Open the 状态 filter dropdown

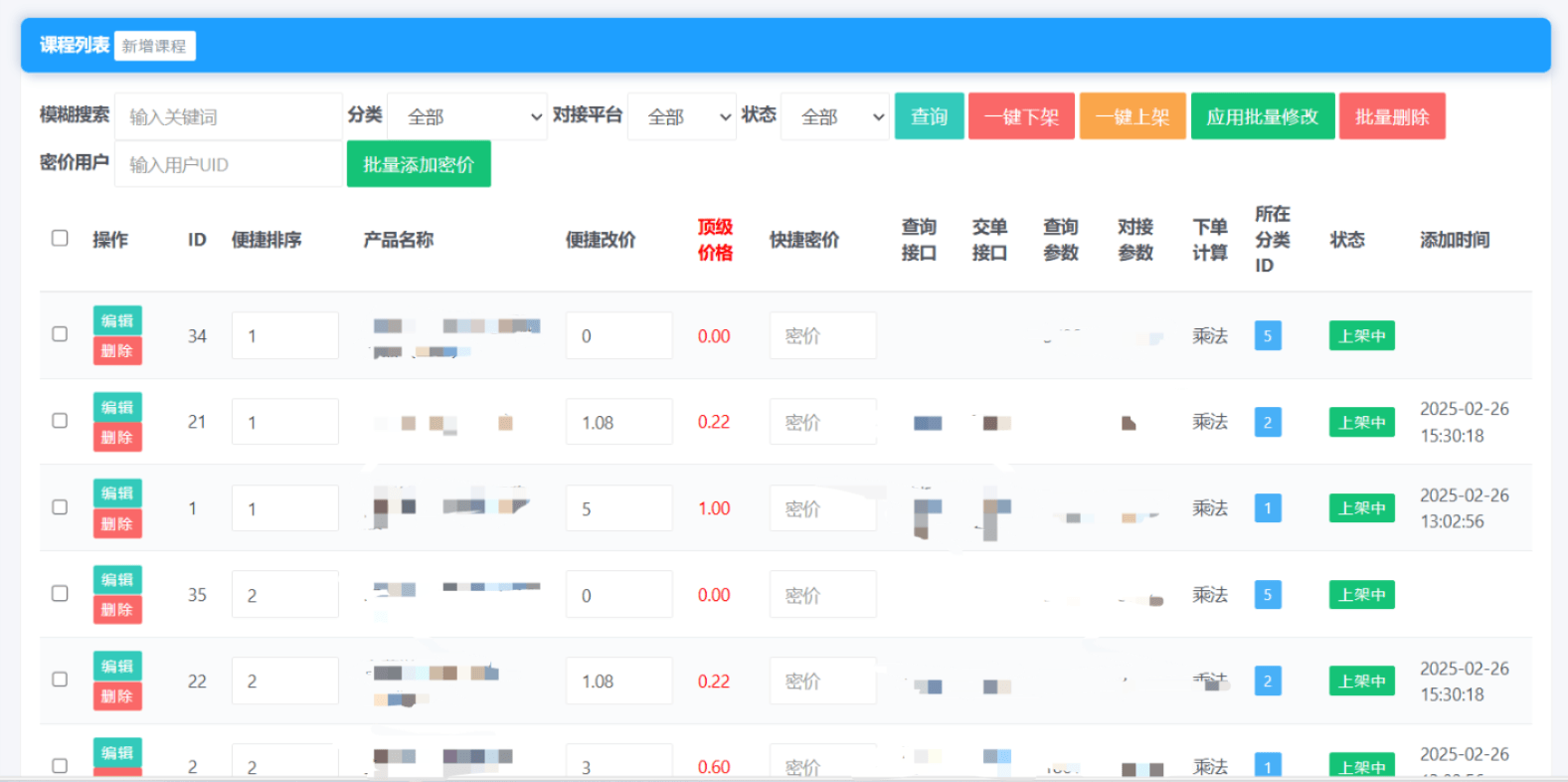835,116
